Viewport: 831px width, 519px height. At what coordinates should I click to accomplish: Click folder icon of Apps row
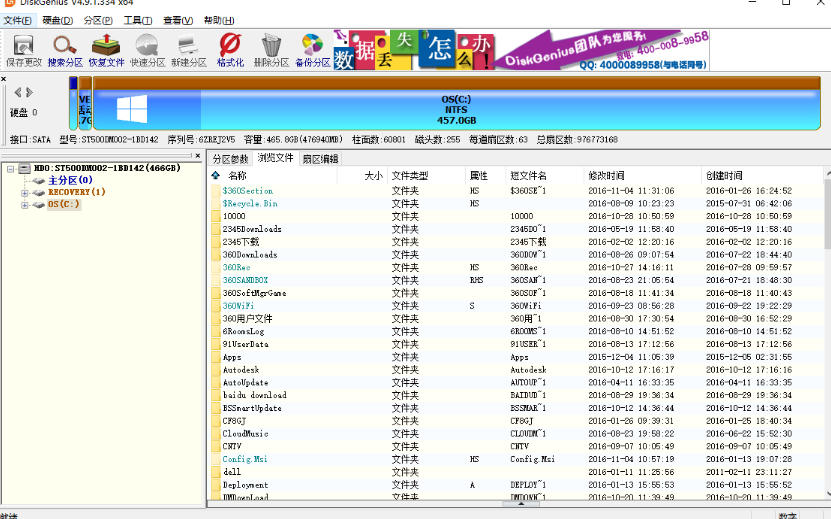click(x=215, y=357)
